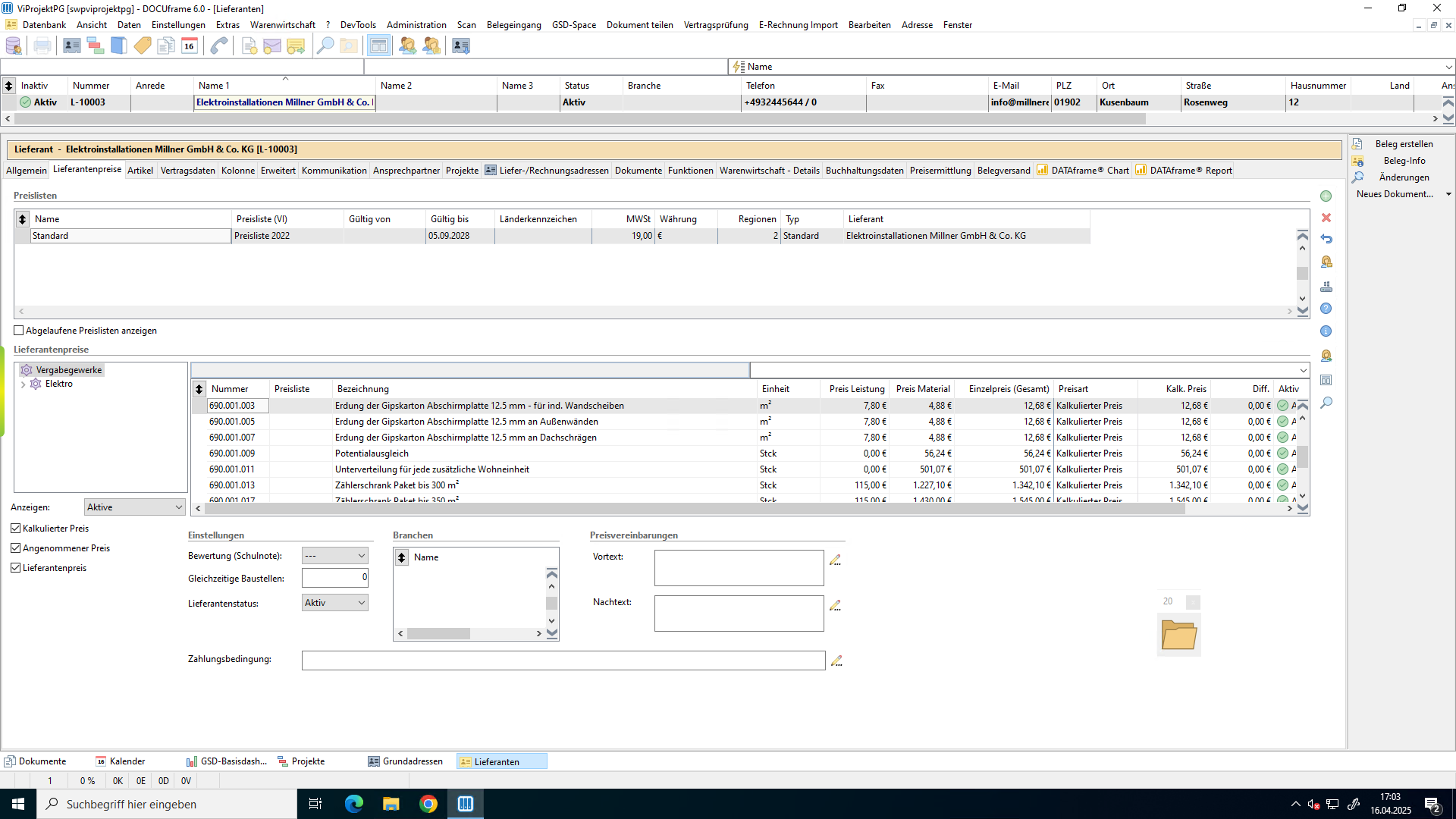The width and height of the screenshot is (1456, 819).
Task: Click the blue question mark help icon
Action: pyautogui.click(x=1326, y=309)
